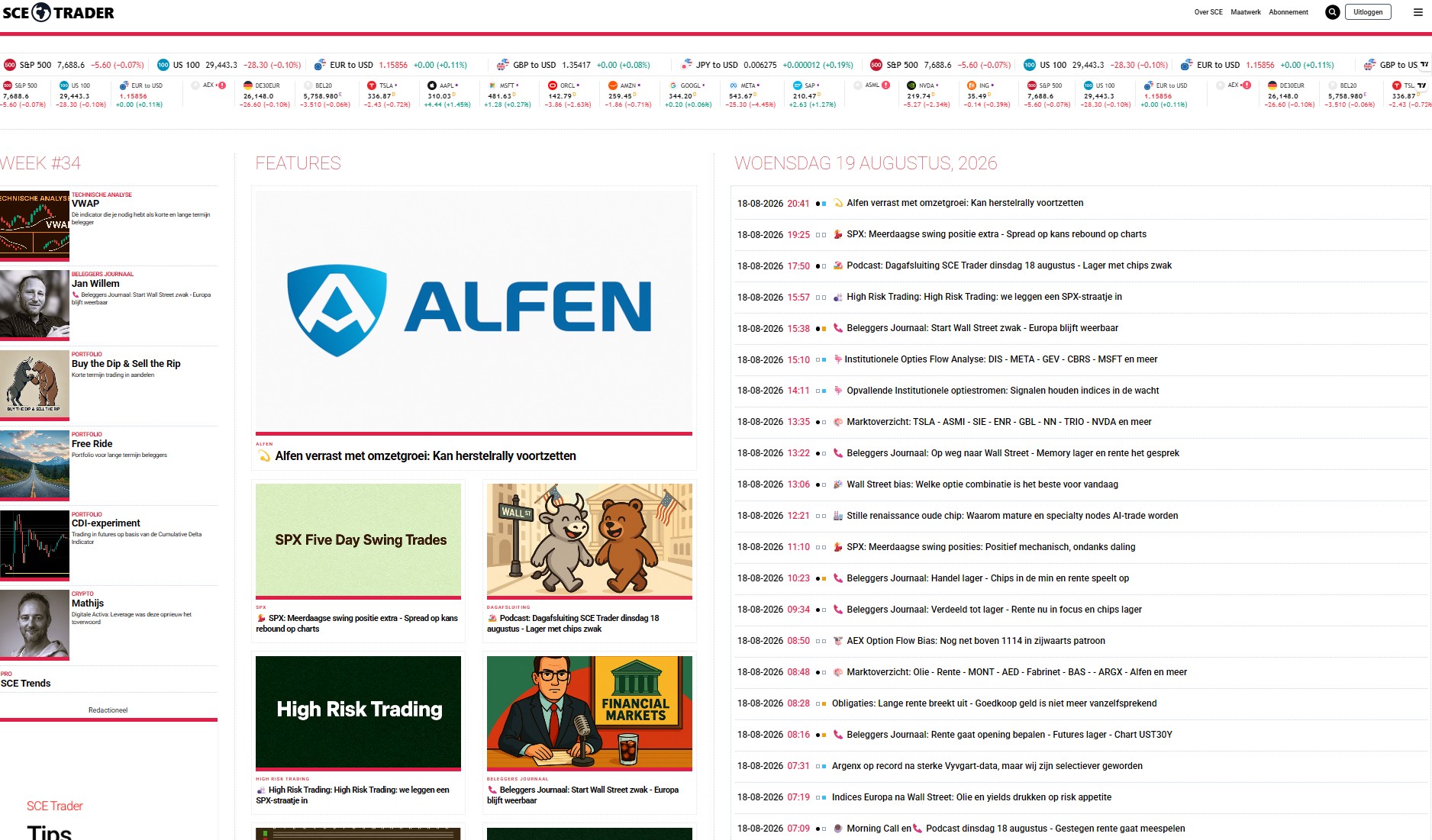Screen dimensions: 1432x840
Task: Click icon beside 'SPX: Meerdaagse swing posities: Positief' row
Action: click(838, 547)
